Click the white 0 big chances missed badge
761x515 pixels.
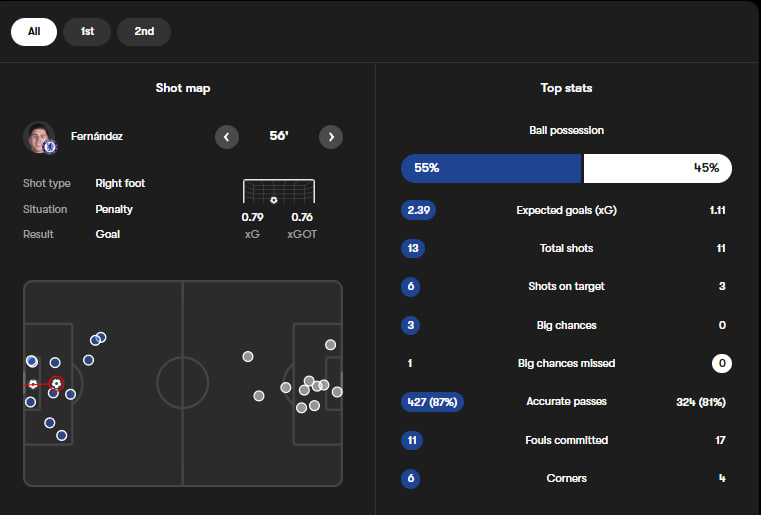click(722, 363)
